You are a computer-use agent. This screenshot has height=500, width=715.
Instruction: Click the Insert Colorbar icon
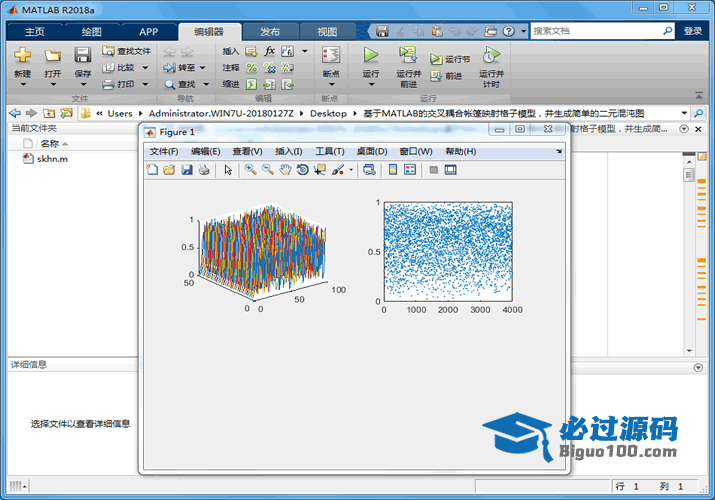(393, 170)
